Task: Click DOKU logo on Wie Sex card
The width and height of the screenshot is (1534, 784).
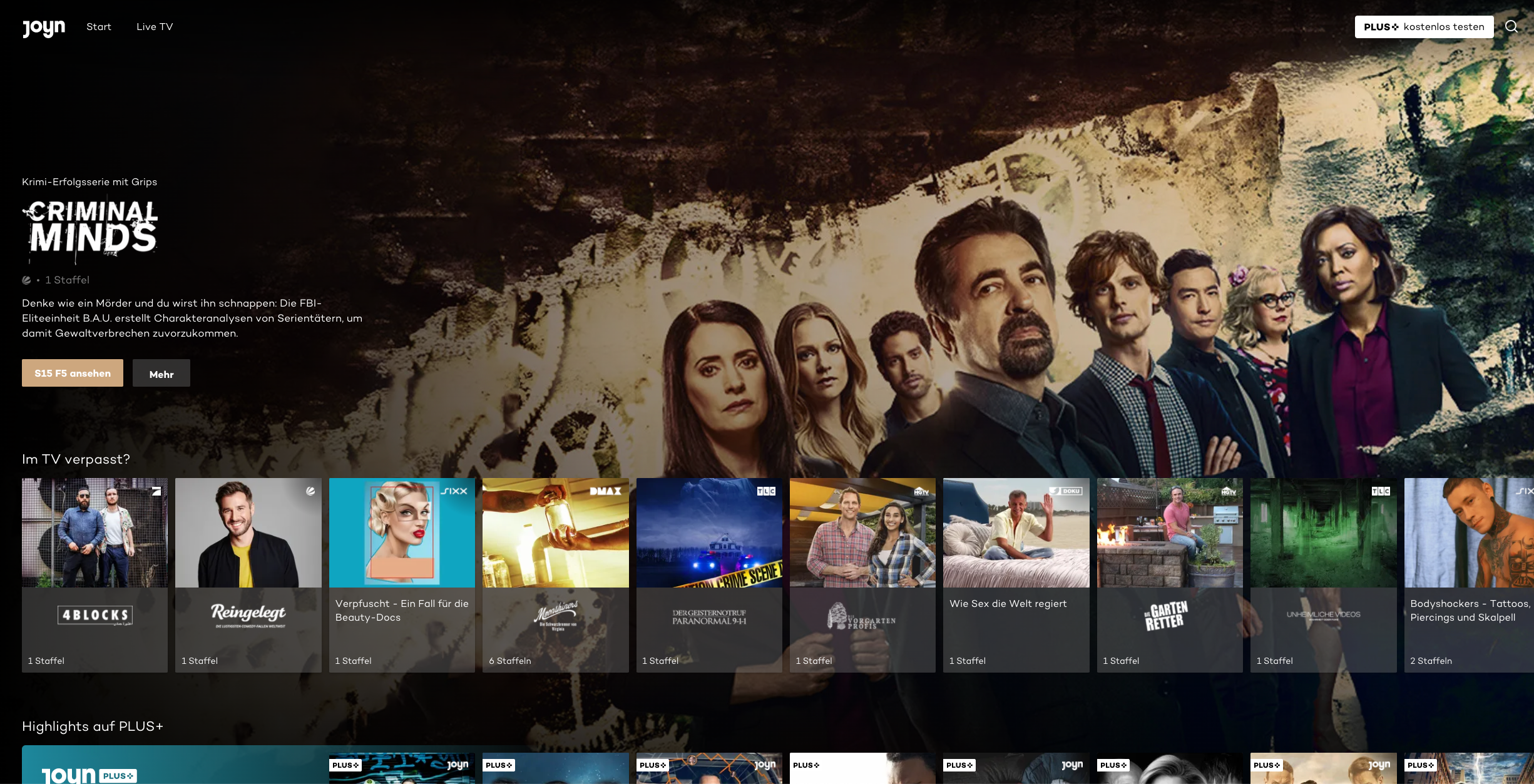Action: pyautogui.click(x=1066, y=491)
